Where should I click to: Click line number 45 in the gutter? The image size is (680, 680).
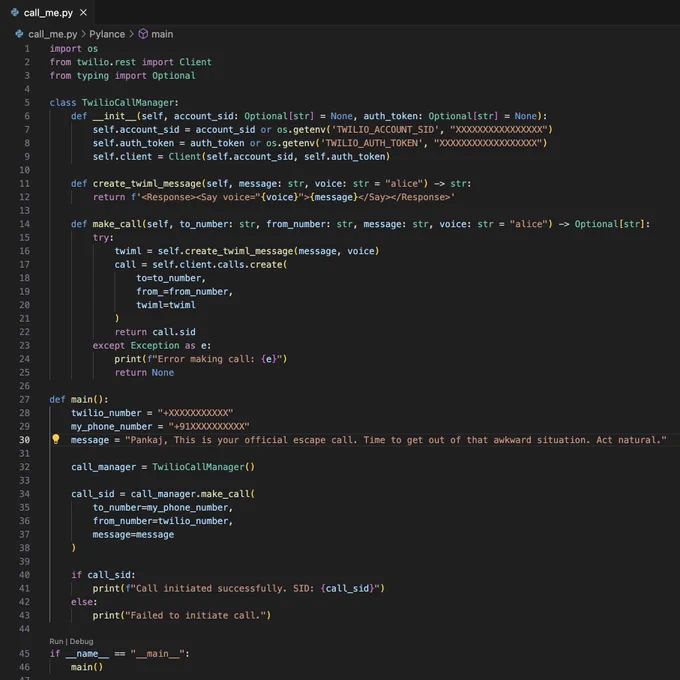tap(25, 653)
